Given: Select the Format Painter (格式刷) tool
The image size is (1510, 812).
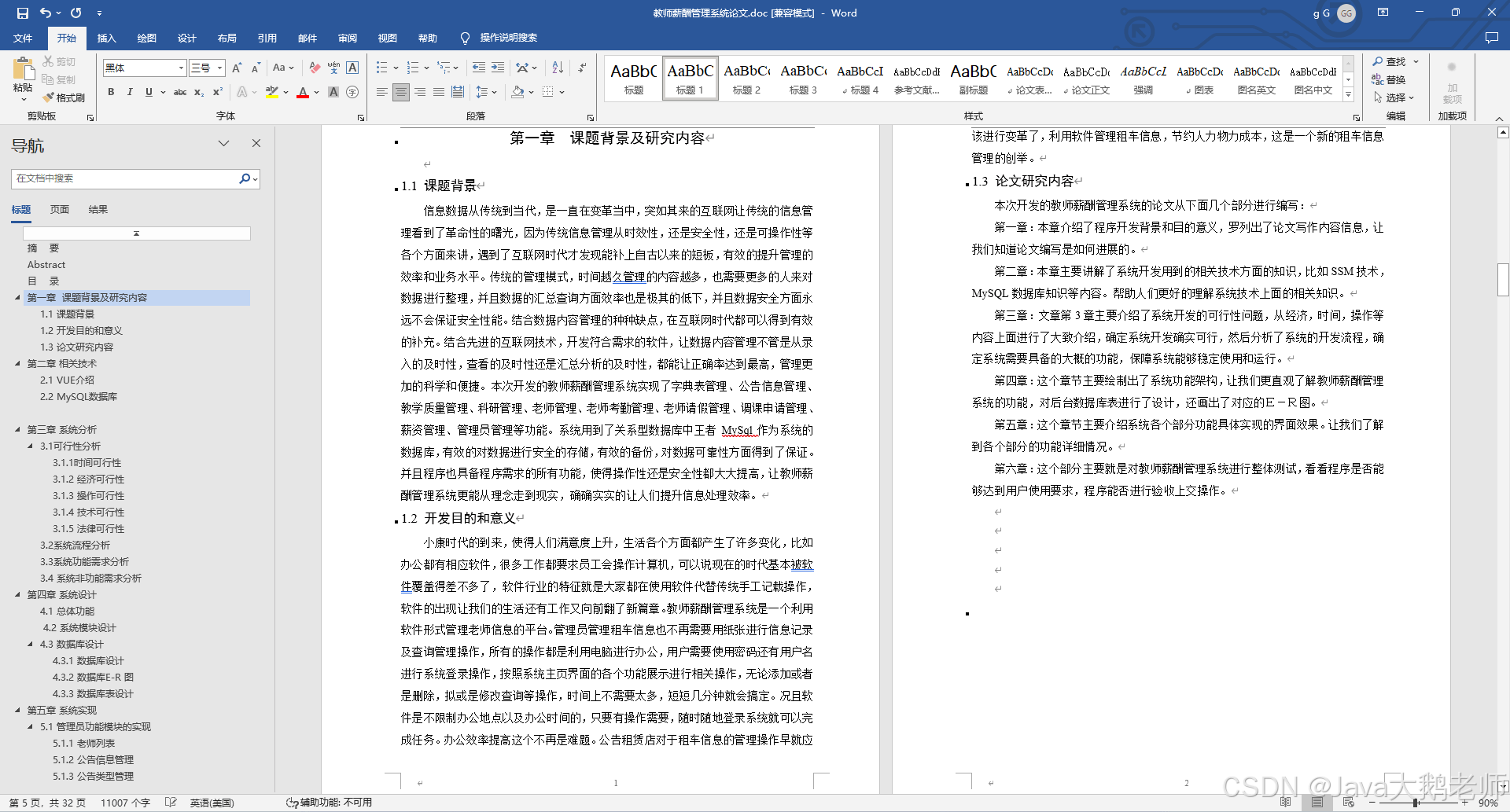Looking at the screenshot, I should pos(63,97).
